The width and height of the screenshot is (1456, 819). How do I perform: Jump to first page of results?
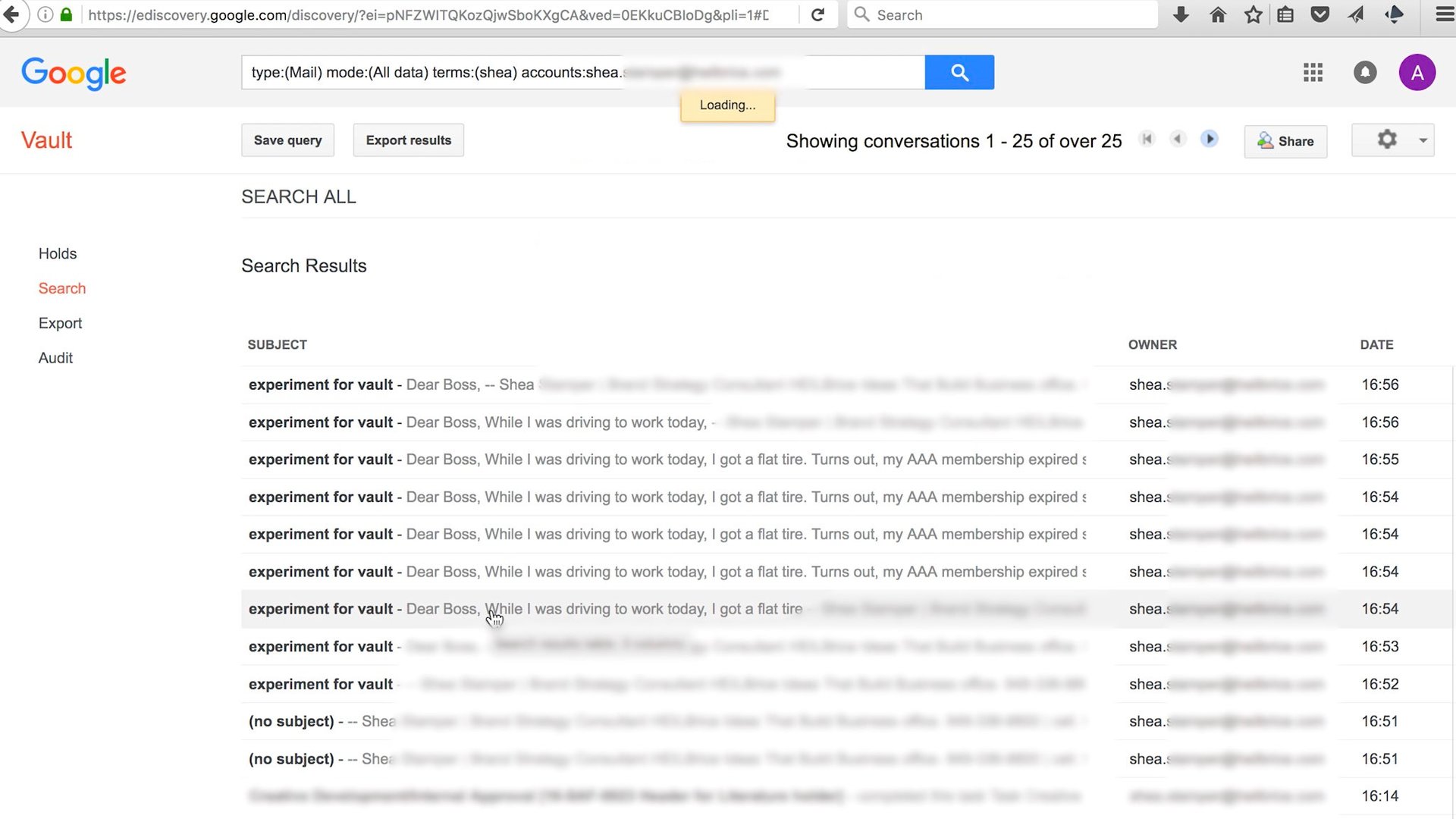1147,139
